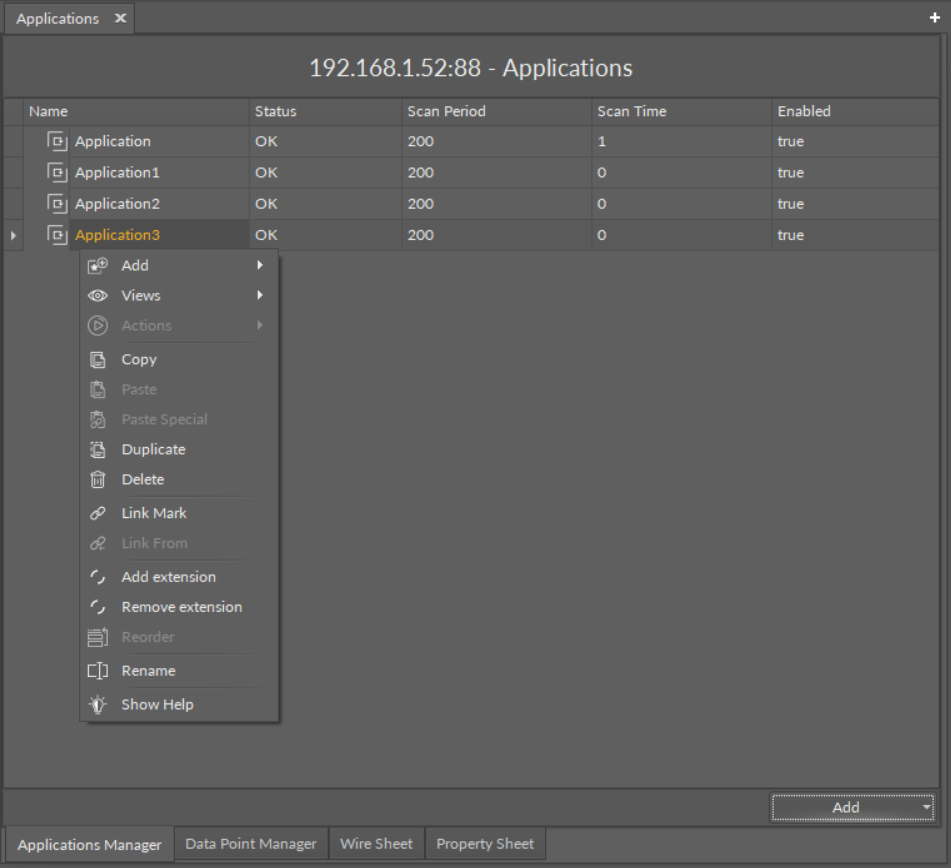Close the Applications tab

[x=120, y=19]
